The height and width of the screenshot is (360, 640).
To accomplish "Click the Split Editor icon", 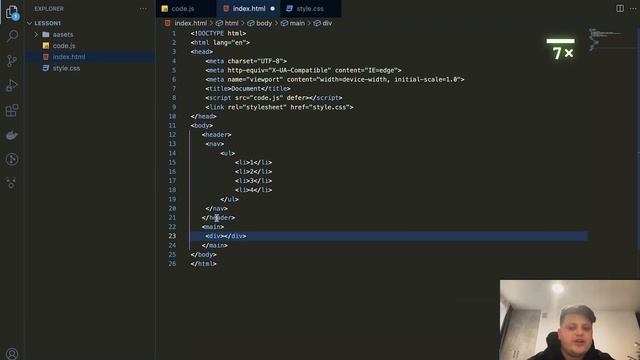I will click(x=620, y=8).
